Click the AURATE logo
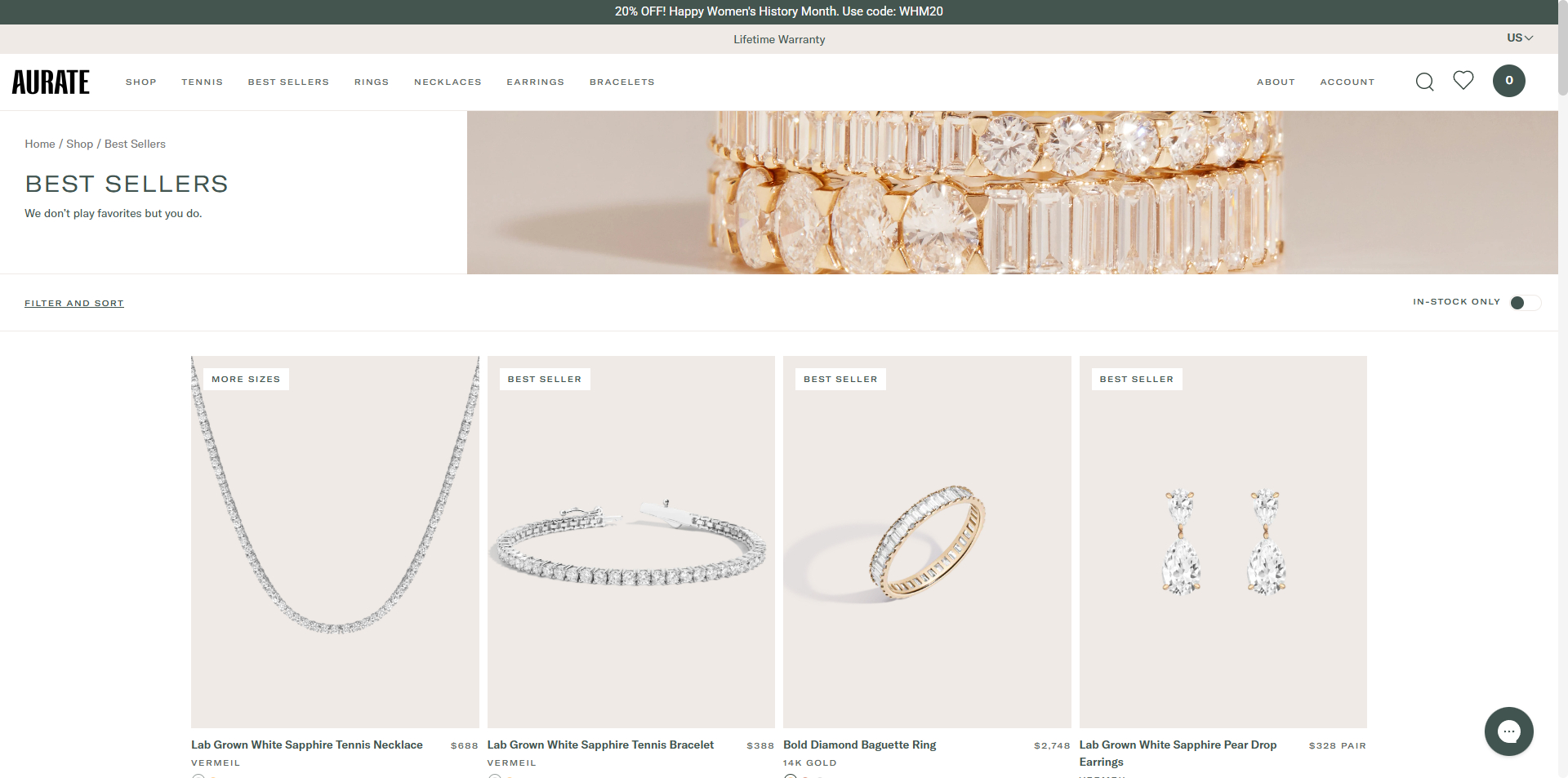Image resolution: width=1568 pixels, height=778 pixels. tap(51, 82)
